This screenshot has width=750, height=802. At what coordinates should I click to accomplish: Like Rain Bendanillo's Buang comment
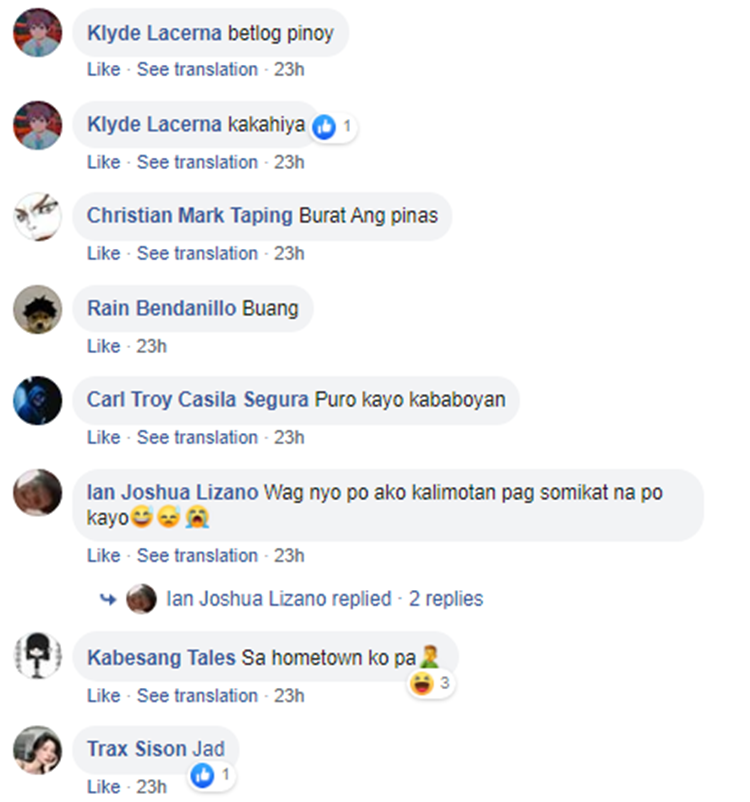(103, 346)
